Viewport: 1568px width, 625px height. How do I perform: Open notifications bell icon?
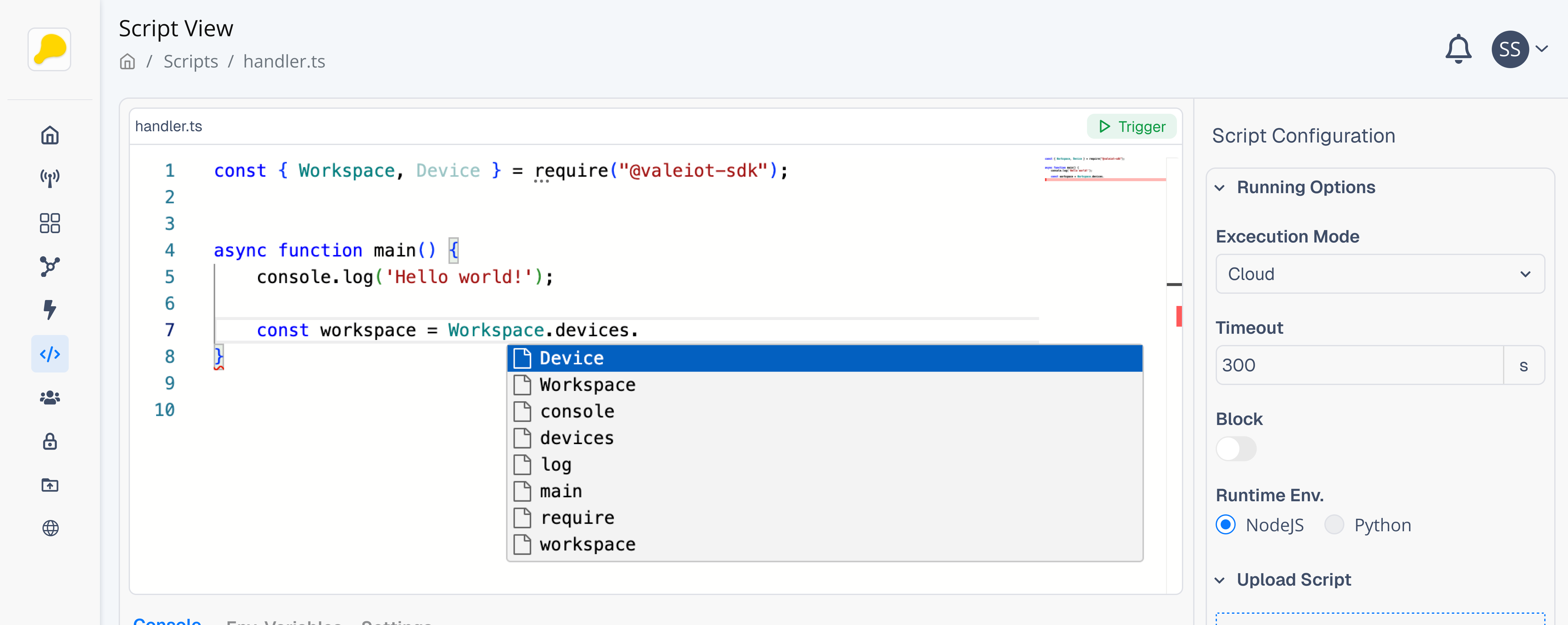pos(1458,49)
